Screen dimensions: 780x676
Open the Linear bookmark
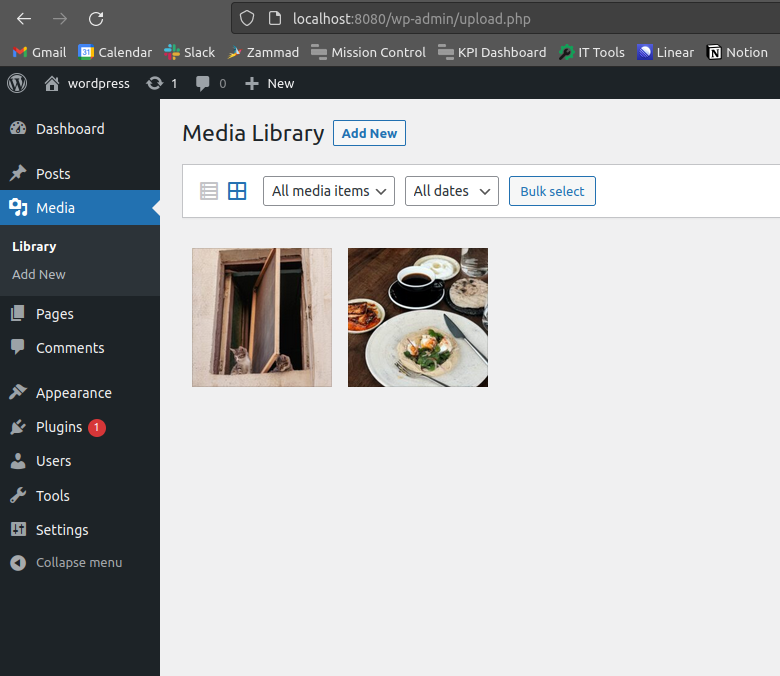click(x=665, y=52)
